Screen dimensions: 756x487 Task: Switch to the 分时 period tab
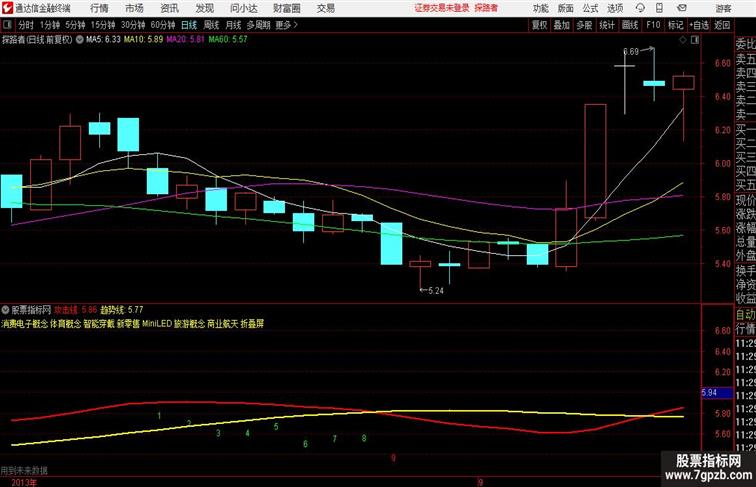tap(26, 25)
